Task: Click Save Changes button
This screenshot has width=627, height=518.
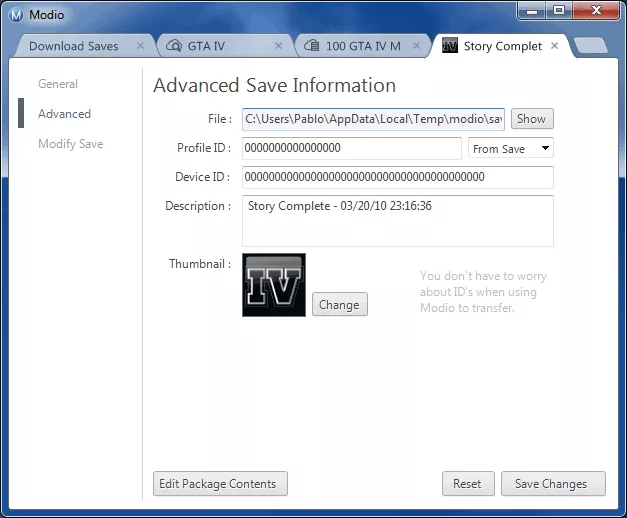Action: pyautogui.click(x=553, y=484)
